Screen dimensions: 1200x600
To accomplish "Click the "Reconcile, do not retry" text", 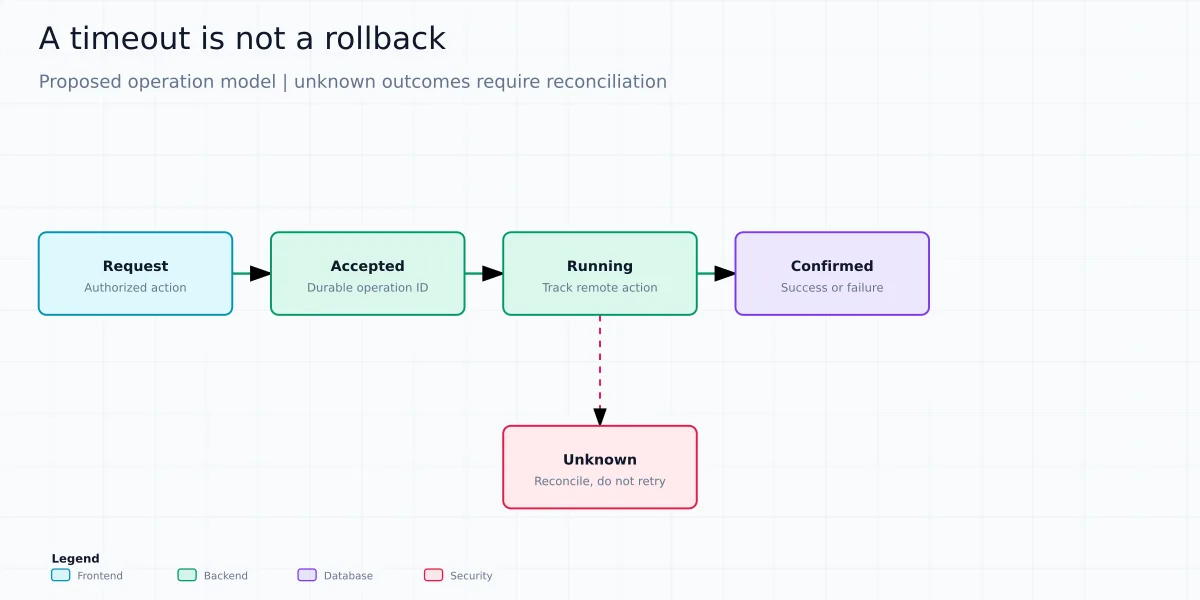I will (600, 481).
